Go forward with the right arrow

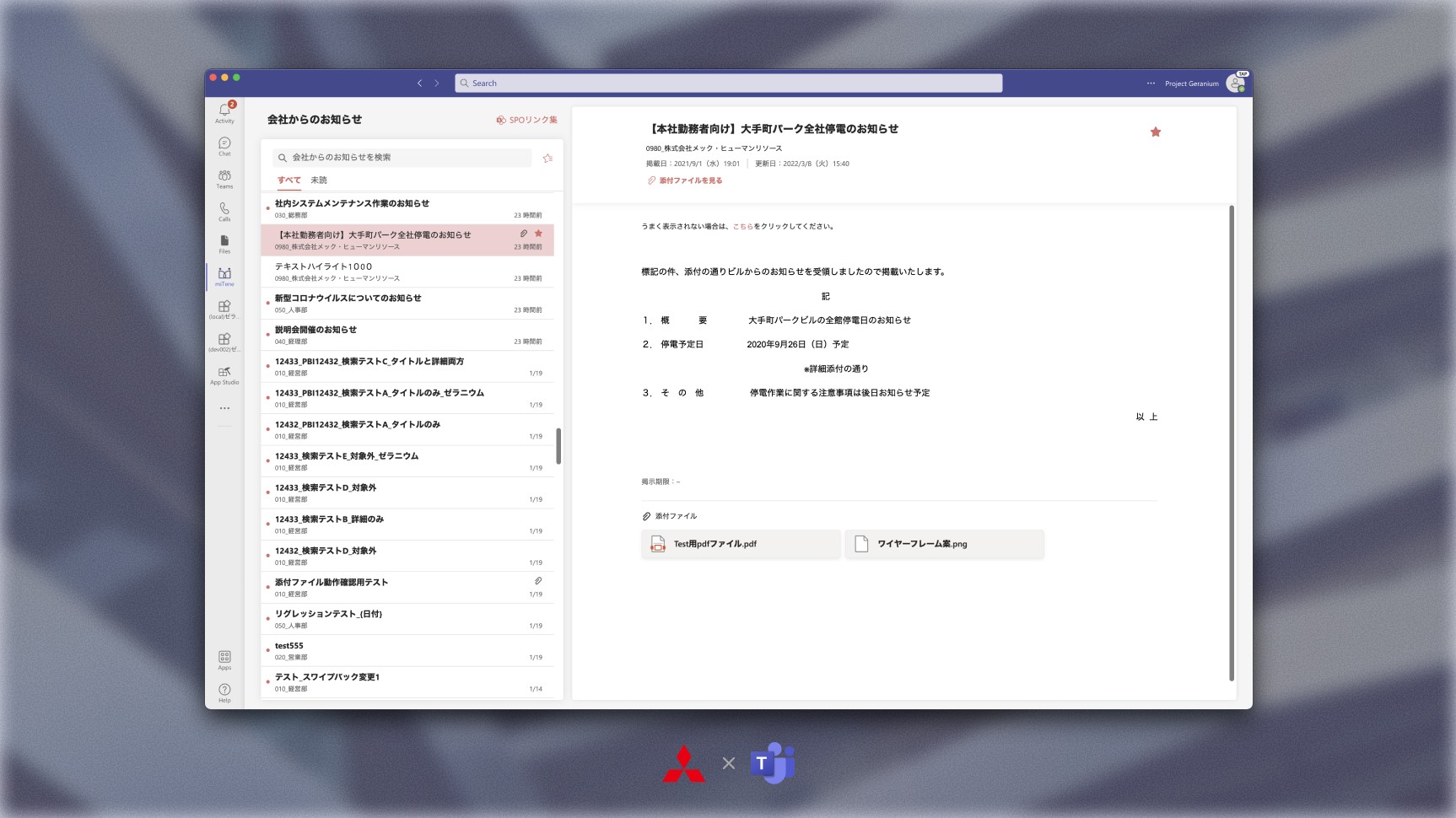pyautogui.click(x=437, y=83)
